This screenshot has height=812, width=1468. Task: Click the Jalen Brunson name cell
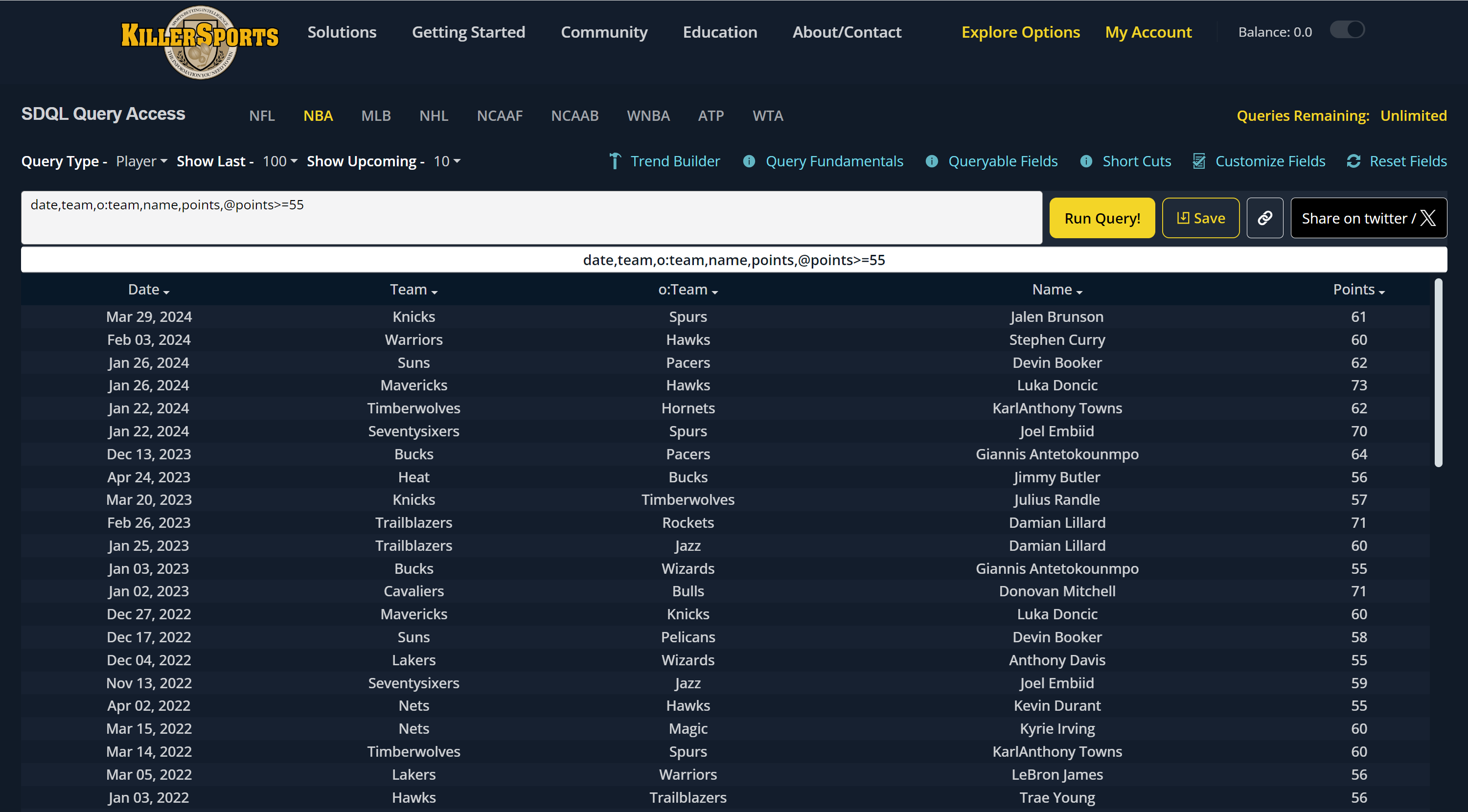pyautogui.click(x=1057, y=317)
